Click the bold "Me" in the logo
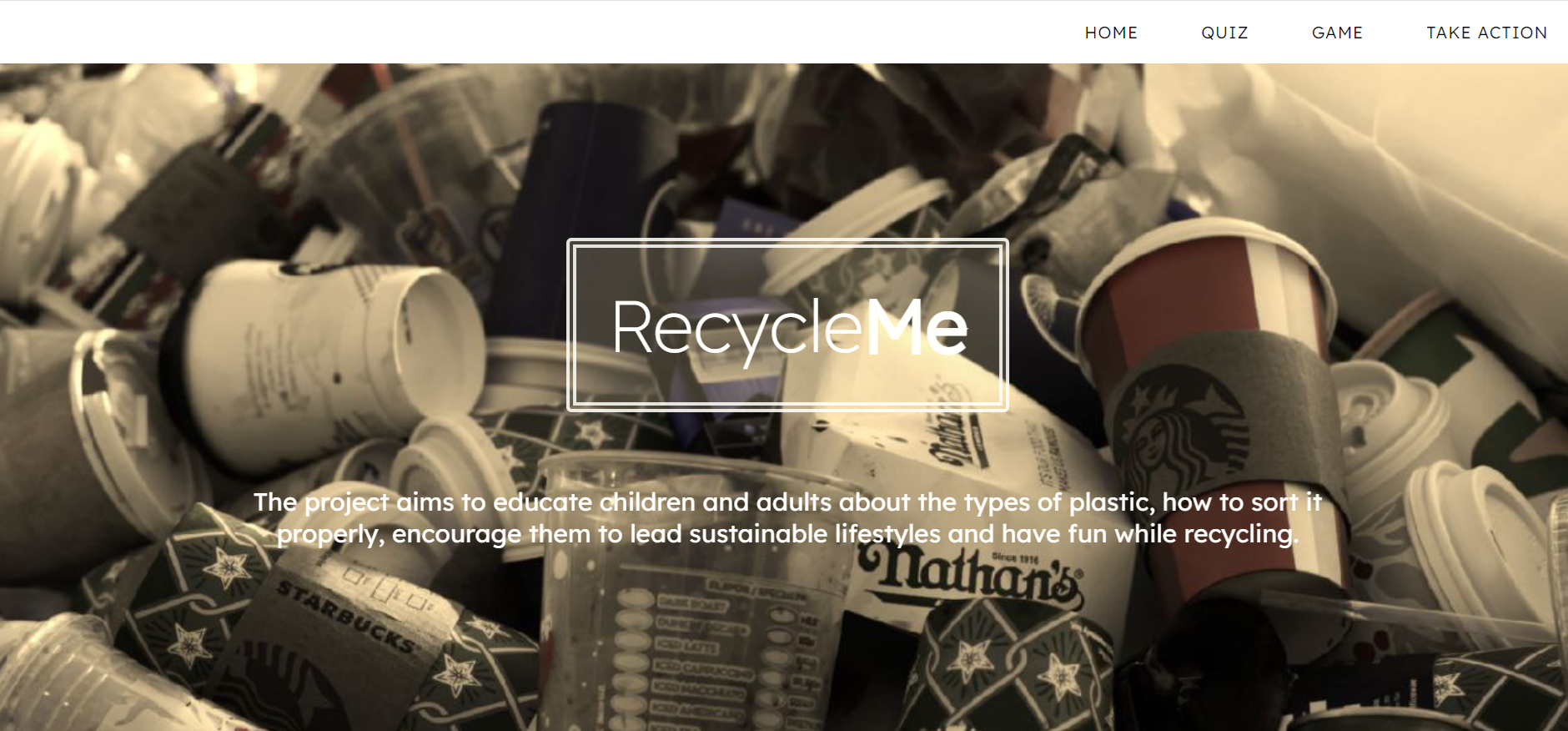This screenshot has height=731, width=1568. (916, 327)
